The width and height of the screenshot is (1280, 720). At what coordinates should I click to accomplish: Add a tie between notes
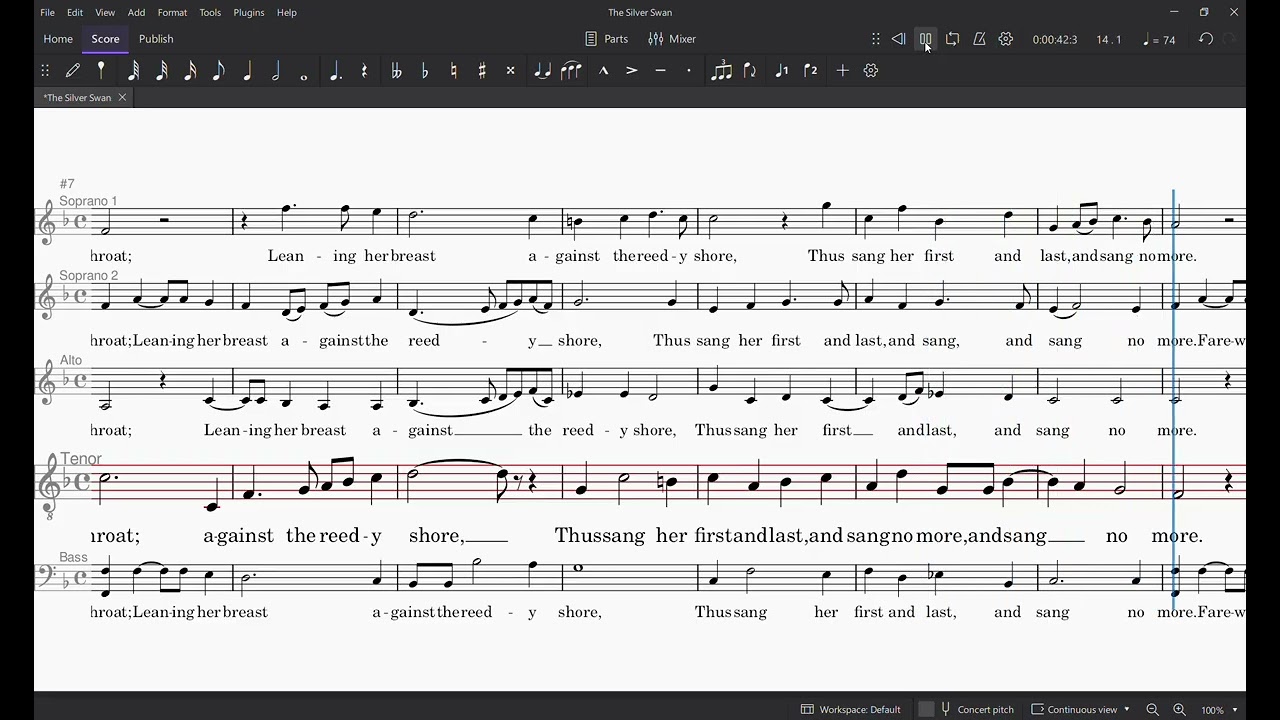coord(542,71)
